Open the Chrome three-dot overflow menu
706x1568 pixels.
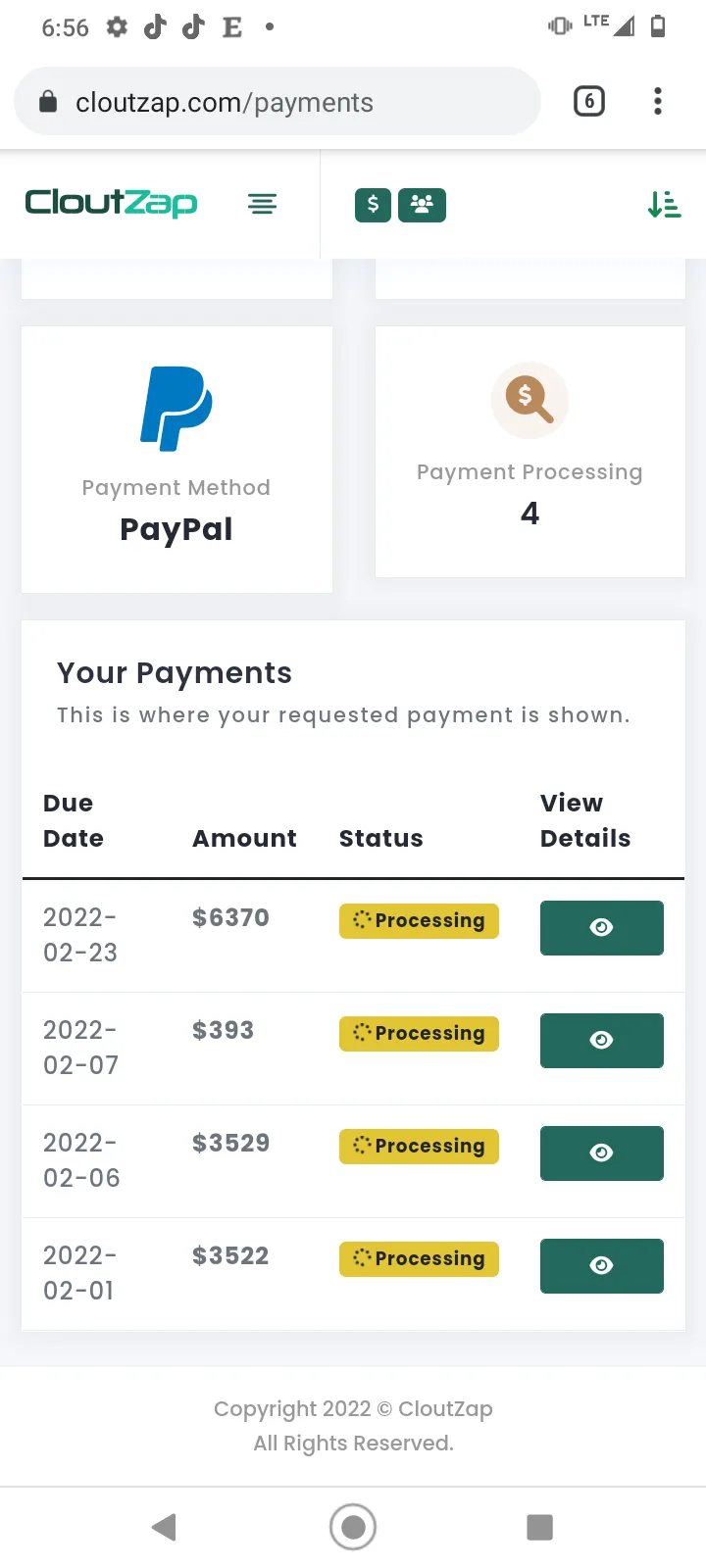(657, 101)
